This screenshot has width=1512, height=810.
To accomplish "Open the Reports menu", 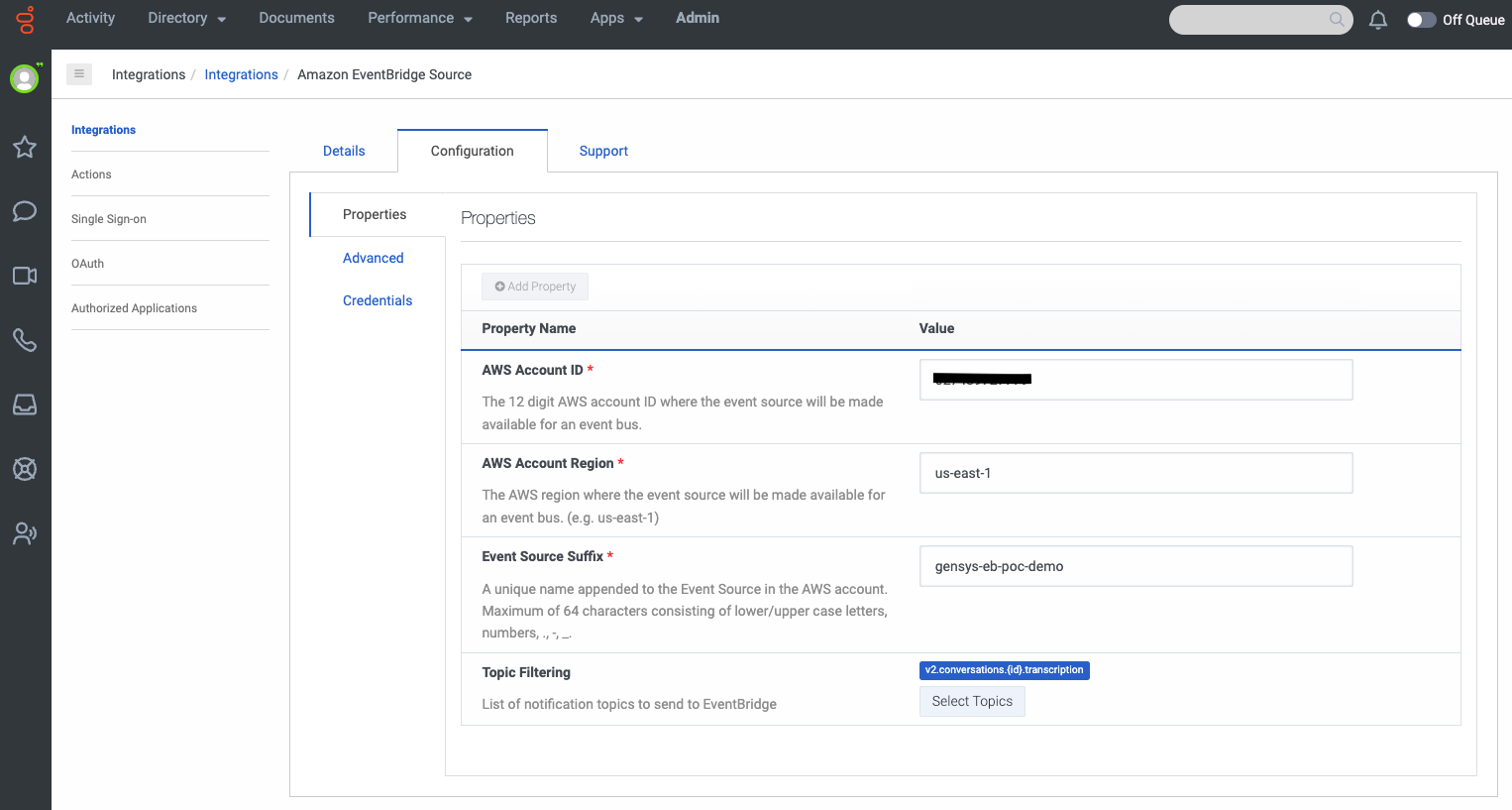I will (531, 18).
